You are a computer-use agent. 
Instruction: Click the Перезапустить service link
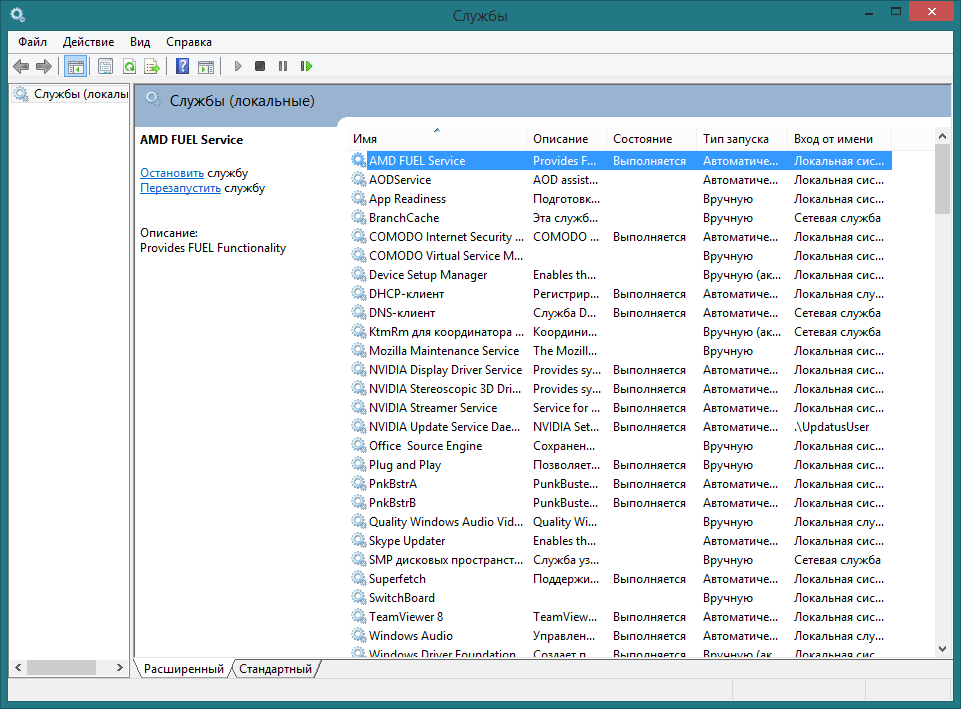[180, 188]
